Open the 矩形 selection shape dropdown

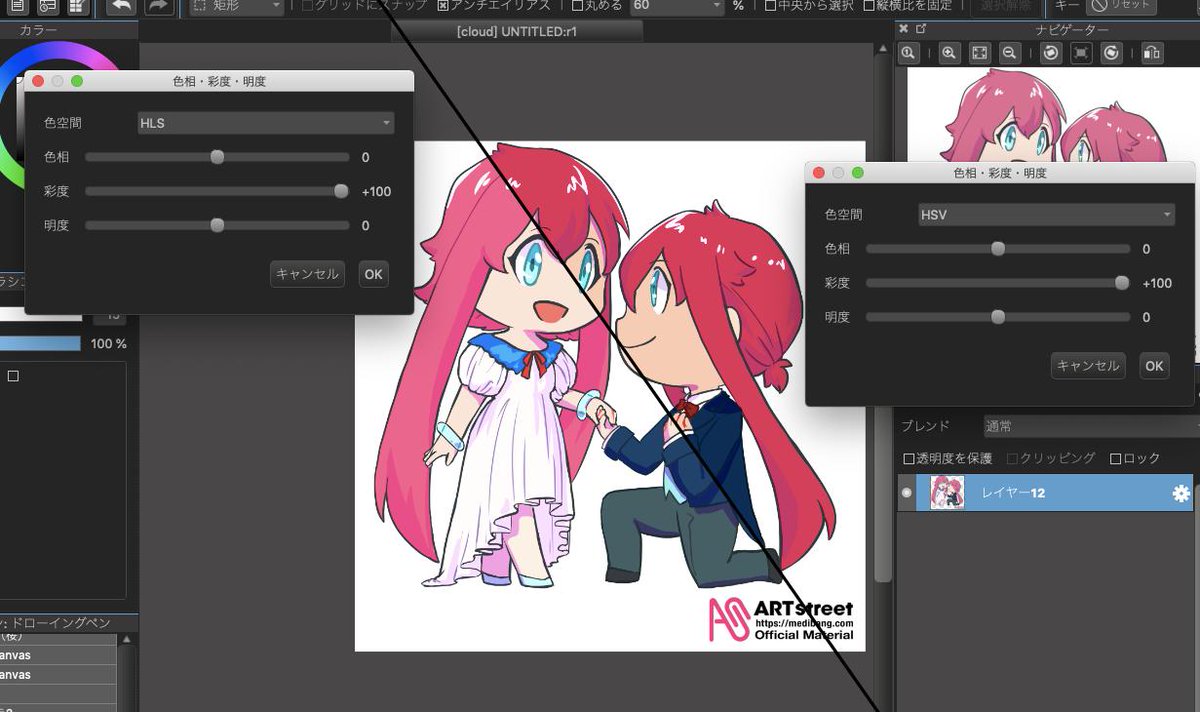tap(237, 6)
